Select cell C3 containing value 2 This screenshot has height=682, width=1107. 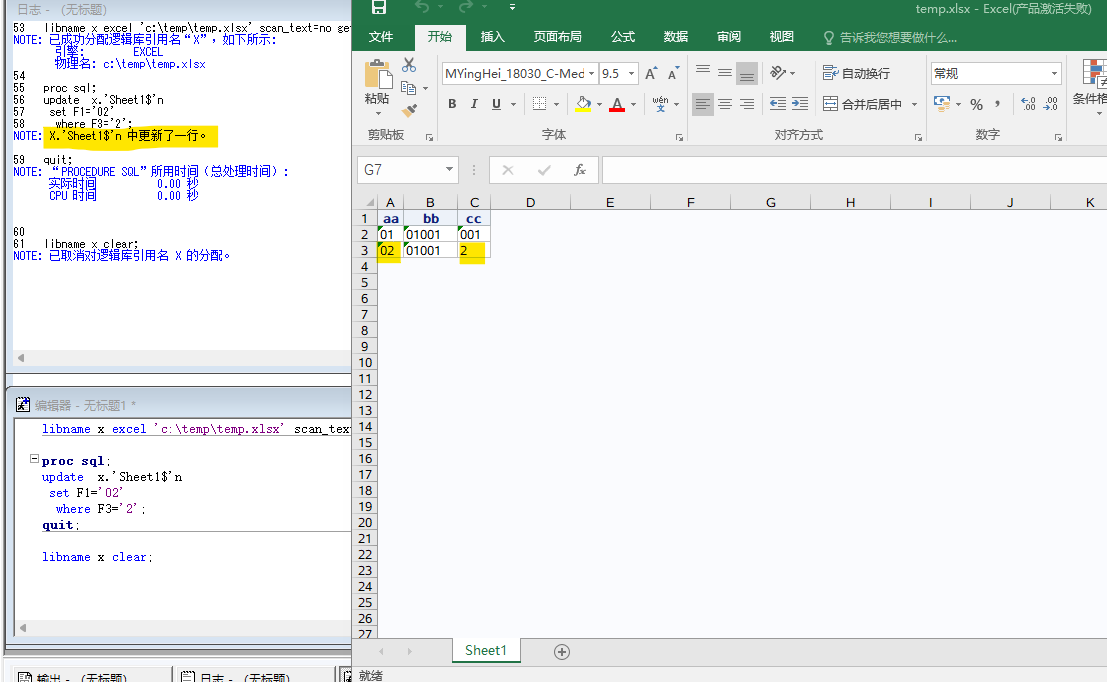473,250
